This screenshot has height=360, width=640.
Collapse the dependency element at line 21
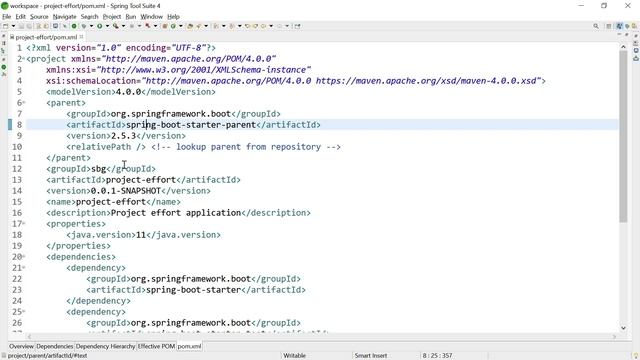click(23, 268)
